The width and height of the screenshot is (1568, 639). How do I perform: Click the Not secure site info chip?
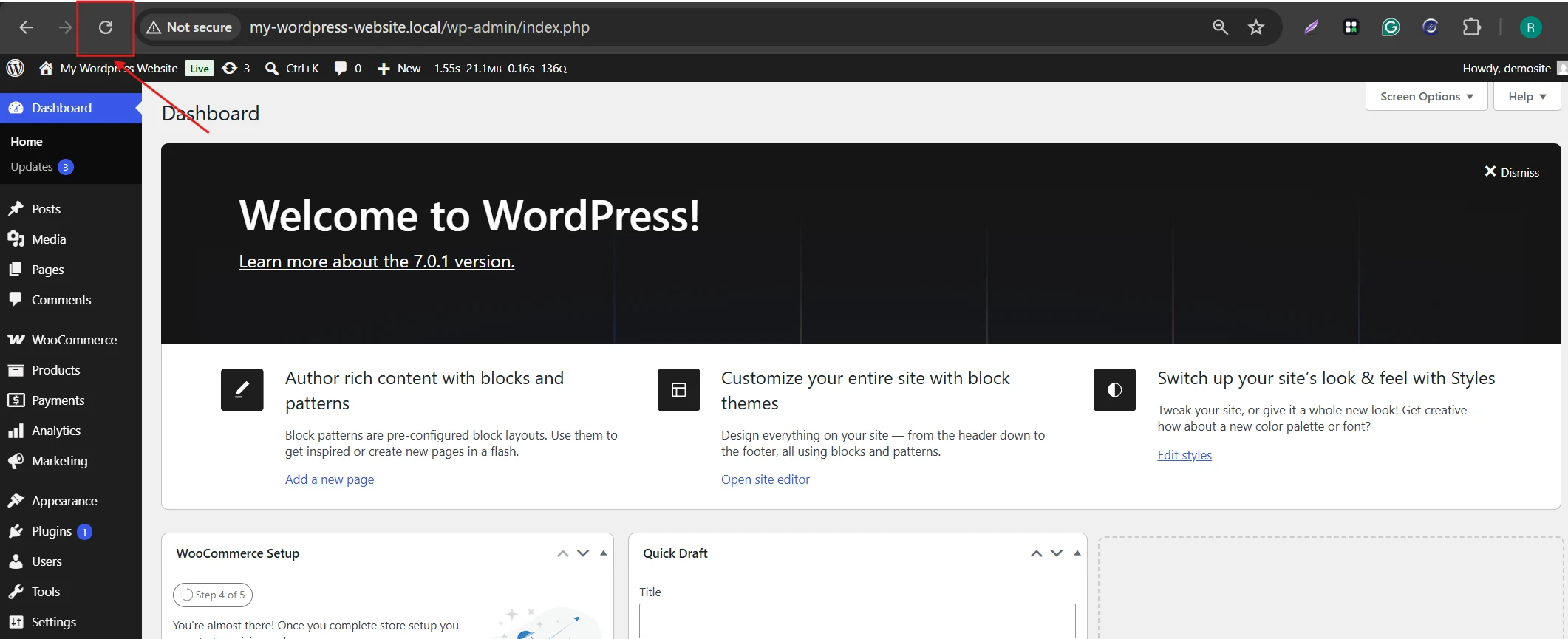(x=189, y=27)
